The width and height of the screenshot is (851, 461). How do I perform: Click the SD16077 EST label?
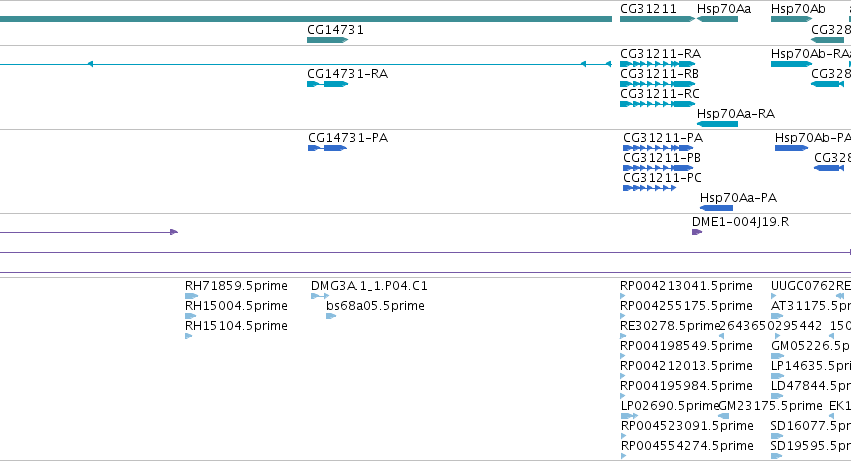[810, 426]
